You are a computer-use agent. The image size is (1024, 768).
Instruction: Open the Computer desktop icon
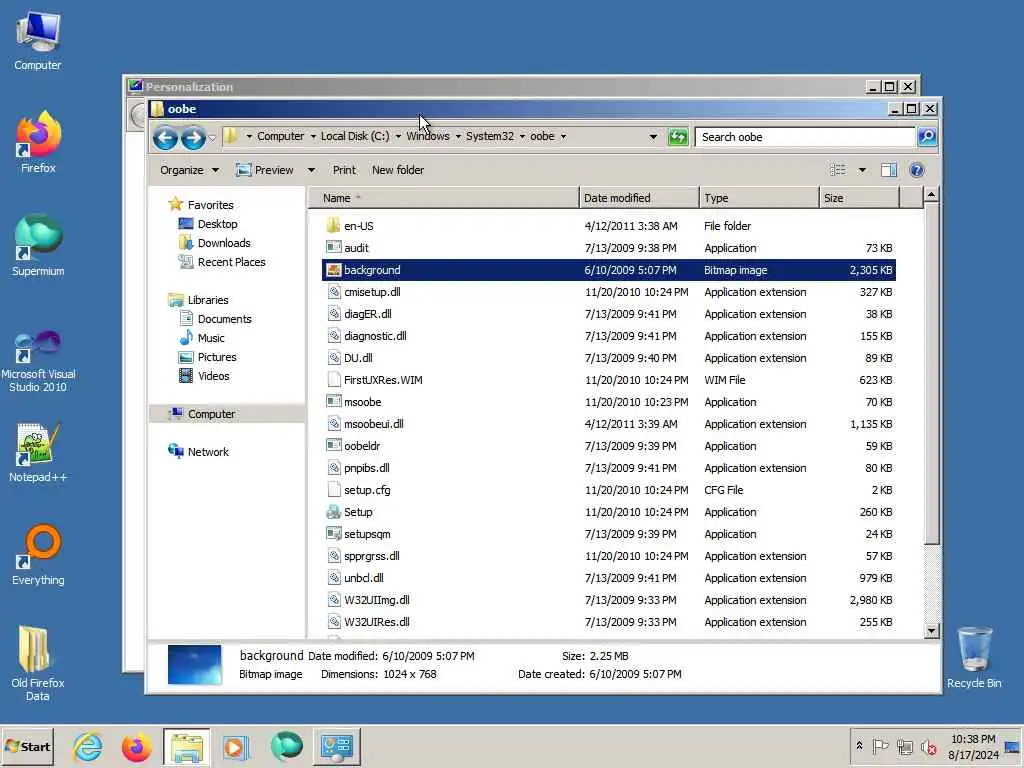coord(38,40)
